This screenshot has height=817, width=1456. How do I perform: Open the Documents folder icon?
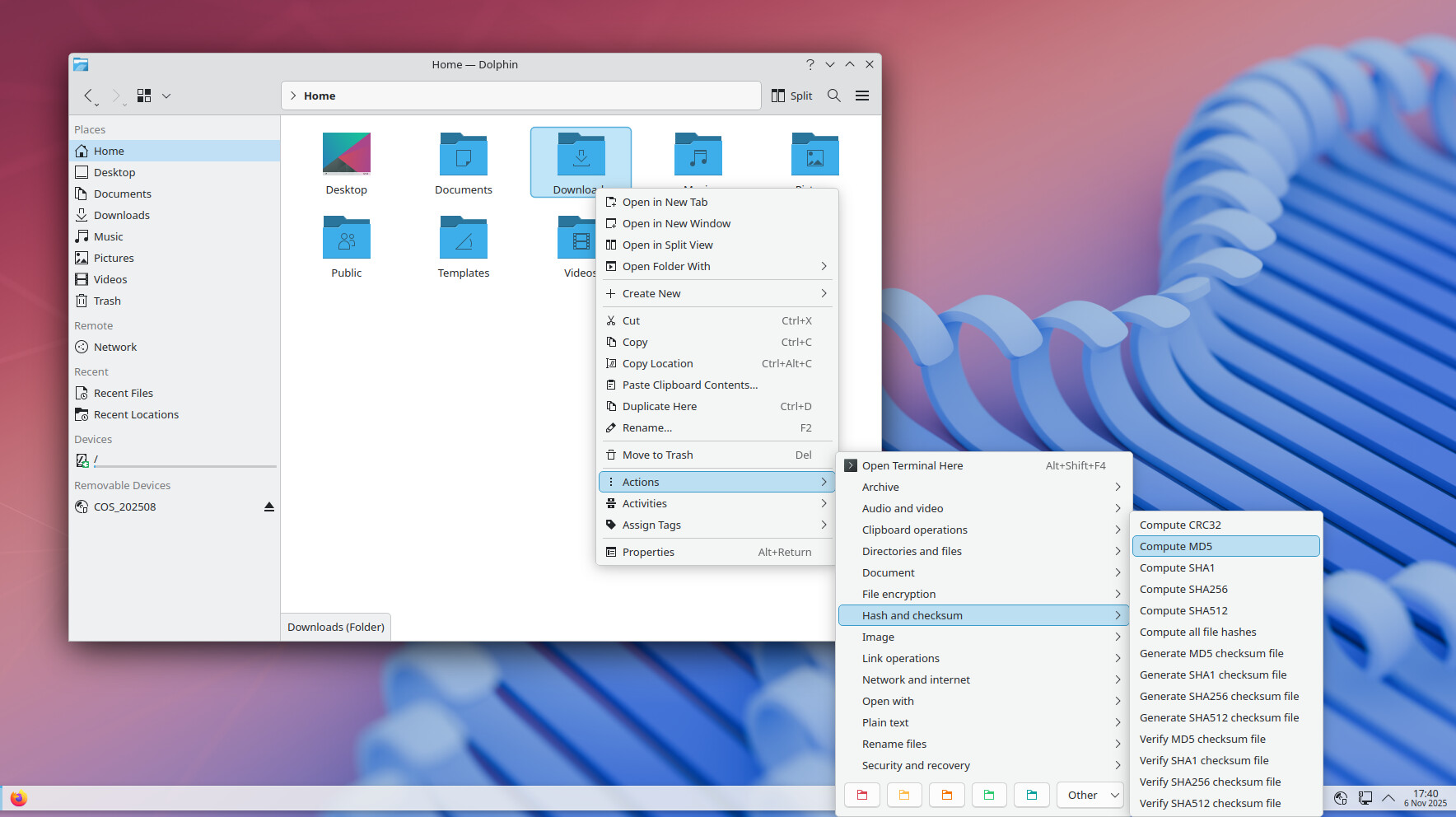[463, 155]
